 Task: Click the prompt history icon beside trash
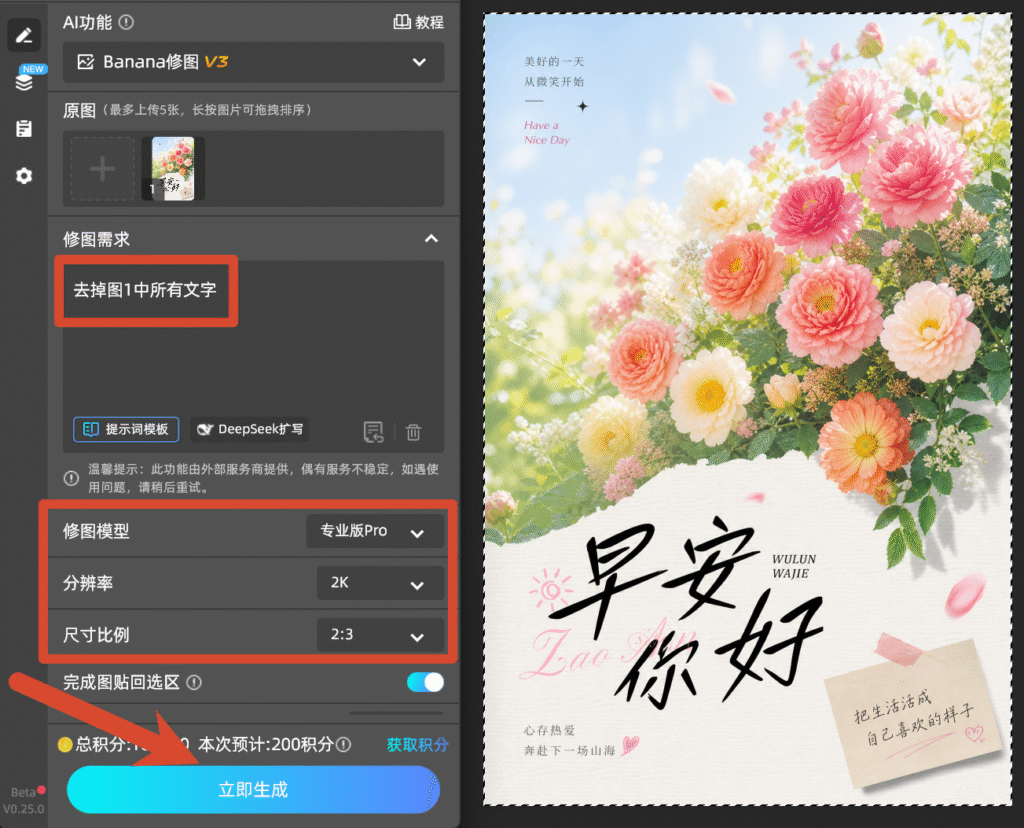[374, 432]
